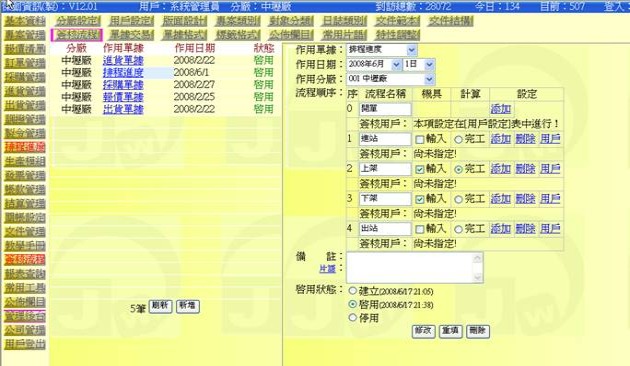The height and width of the screenshot is (366, 630).
Task: Open 採購管理 in the left sidebar
Action: [x=25, y=77]
